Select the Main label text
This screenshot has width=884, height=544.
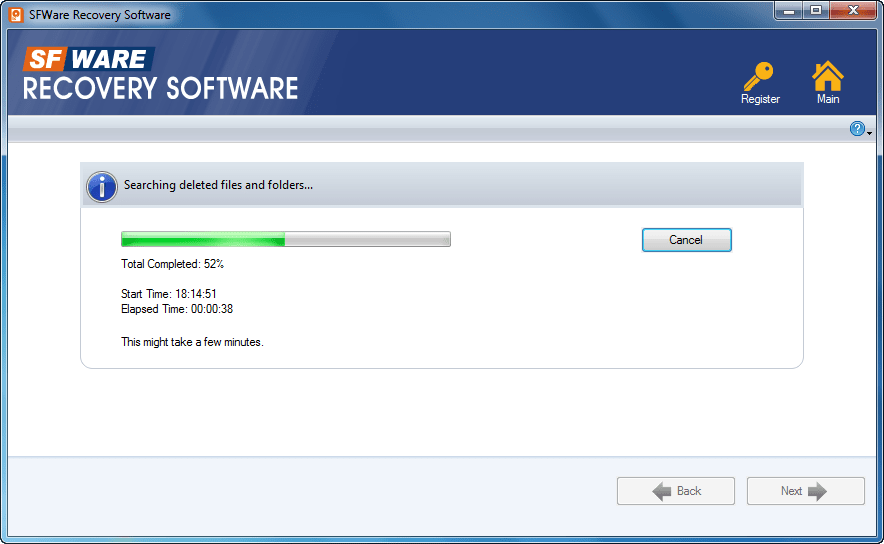pyautogui.click(x=828, y=99)
